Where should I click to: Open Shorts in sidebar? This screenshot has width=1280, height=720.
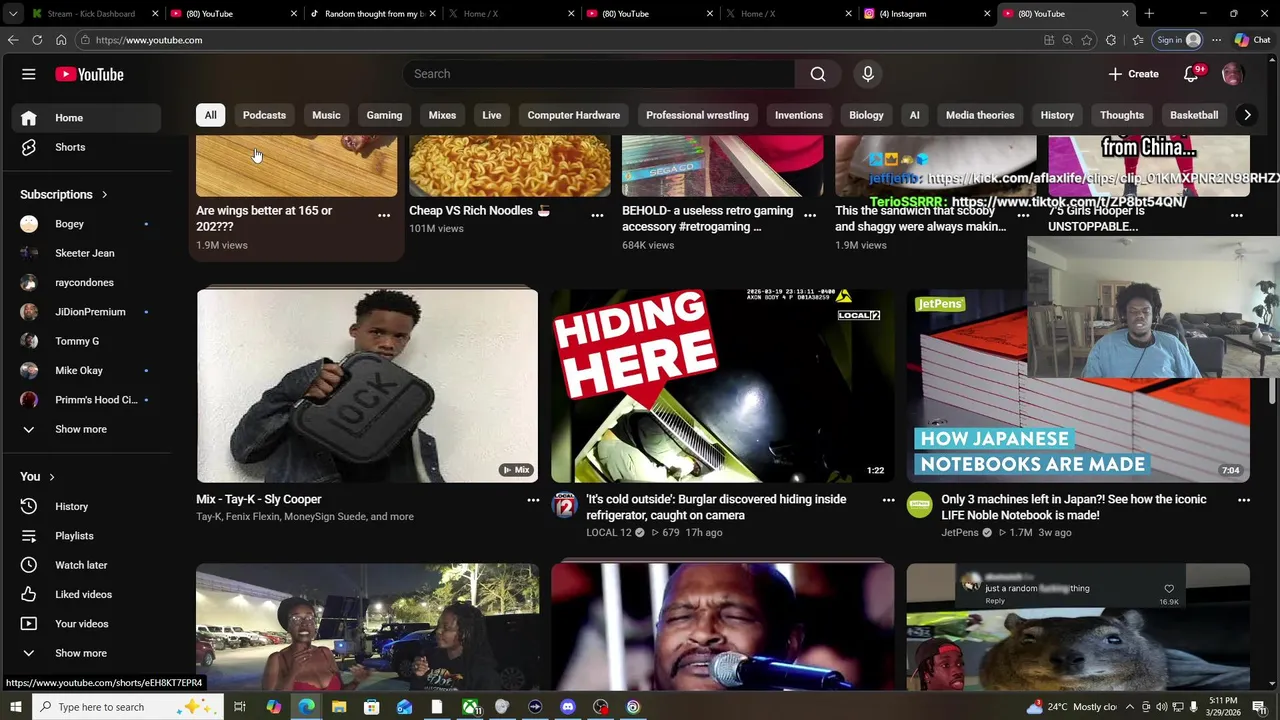coord(86,147)
